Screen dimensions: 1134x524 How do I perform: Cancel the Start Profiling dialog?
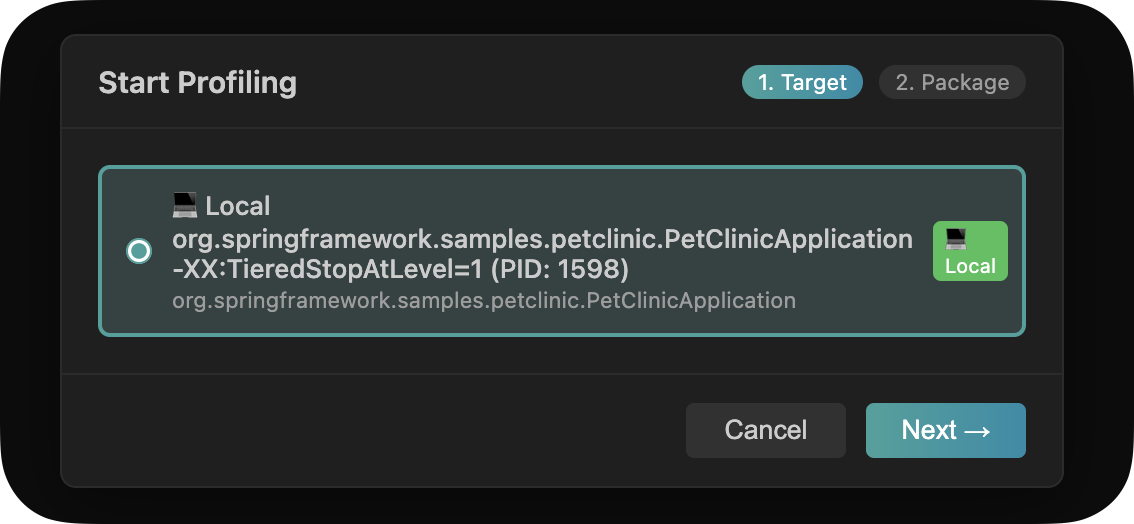pyautogui.click(x=765, y=430)
